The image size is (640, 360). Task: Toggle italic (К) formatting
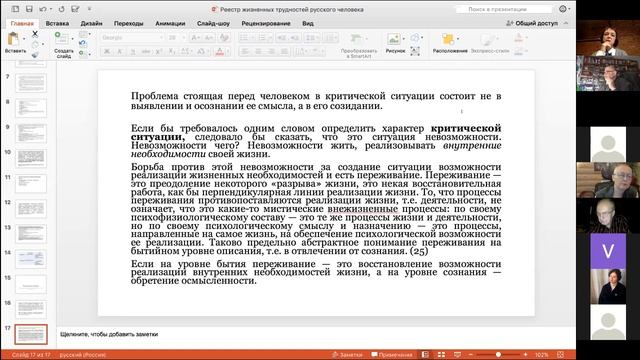[x=120, y=51]
